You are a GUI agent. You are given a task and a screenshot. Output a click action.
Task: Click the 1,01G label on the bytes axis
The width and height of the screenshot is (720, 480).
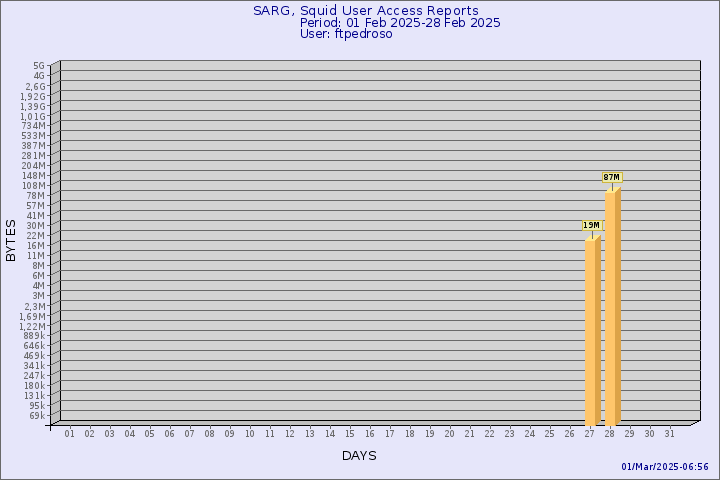click(x=32, y=115)
